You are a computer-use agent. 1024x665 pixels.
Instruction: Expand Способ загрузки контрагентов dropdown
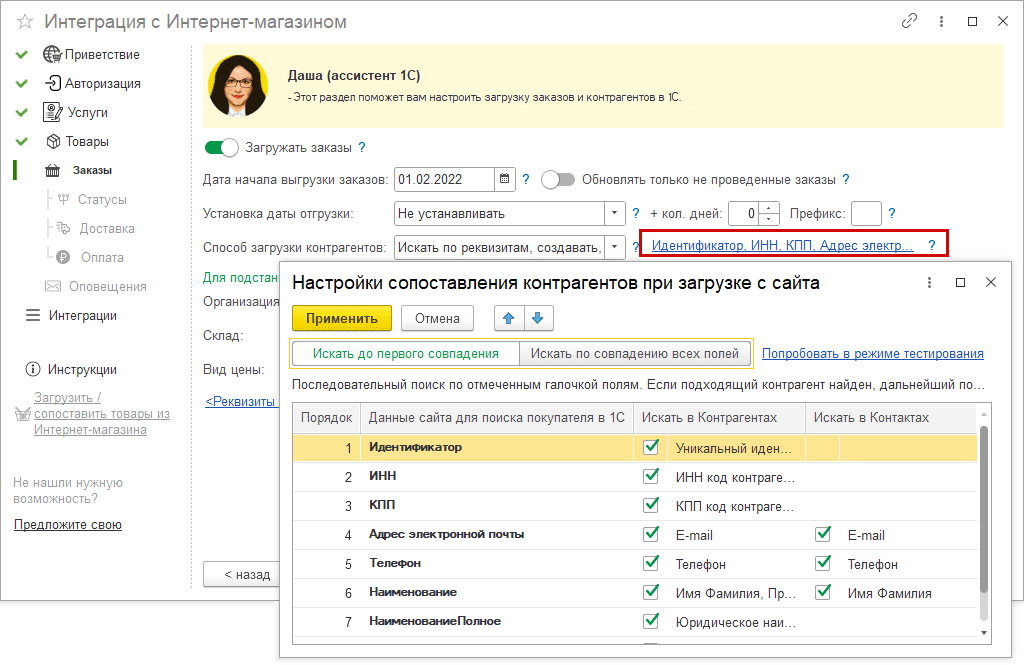coord(614,246)
